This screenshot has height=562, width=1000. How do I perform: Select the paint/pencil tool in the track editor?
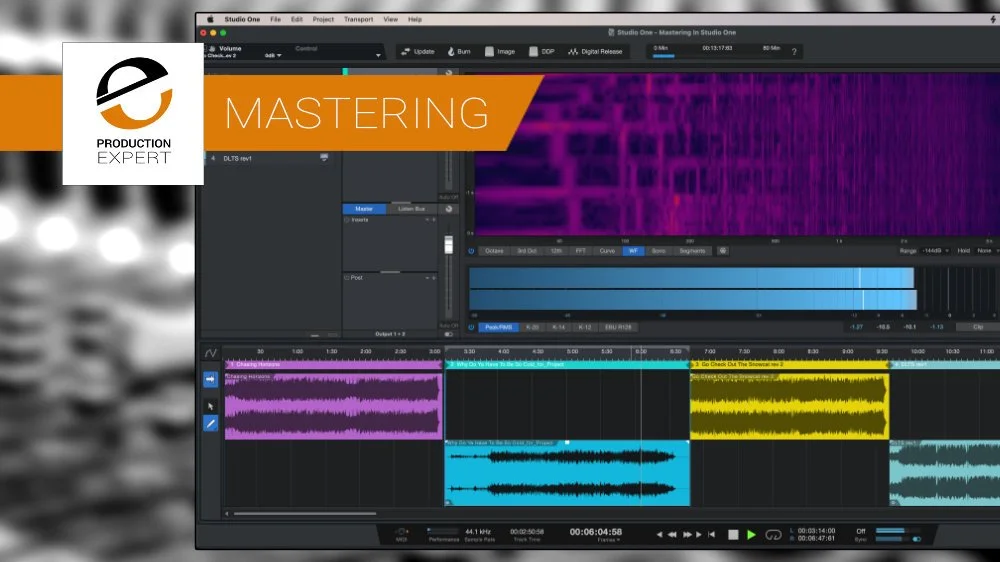pos(210,423)
